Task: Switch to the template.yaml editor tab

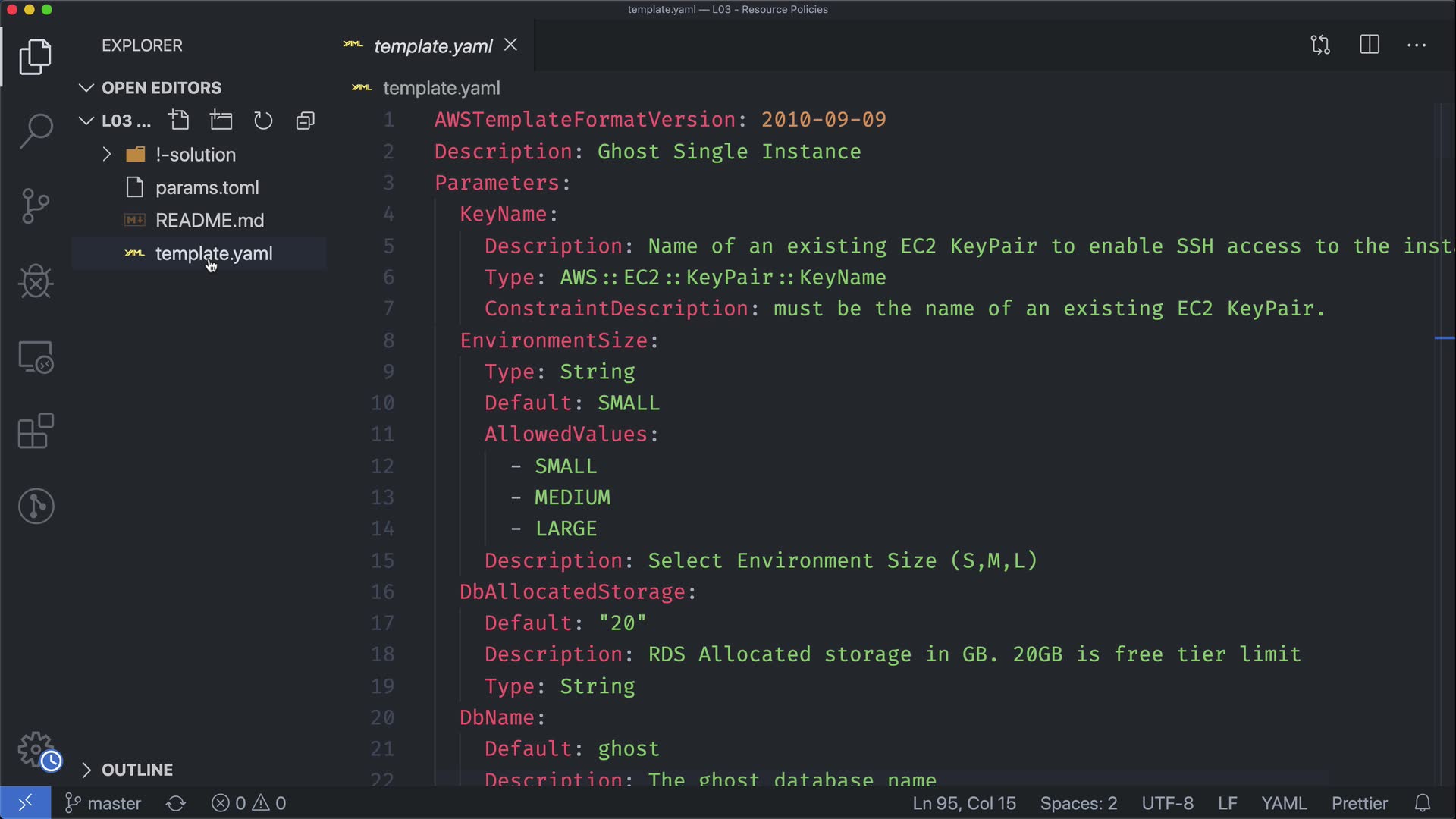Action: 433,46
